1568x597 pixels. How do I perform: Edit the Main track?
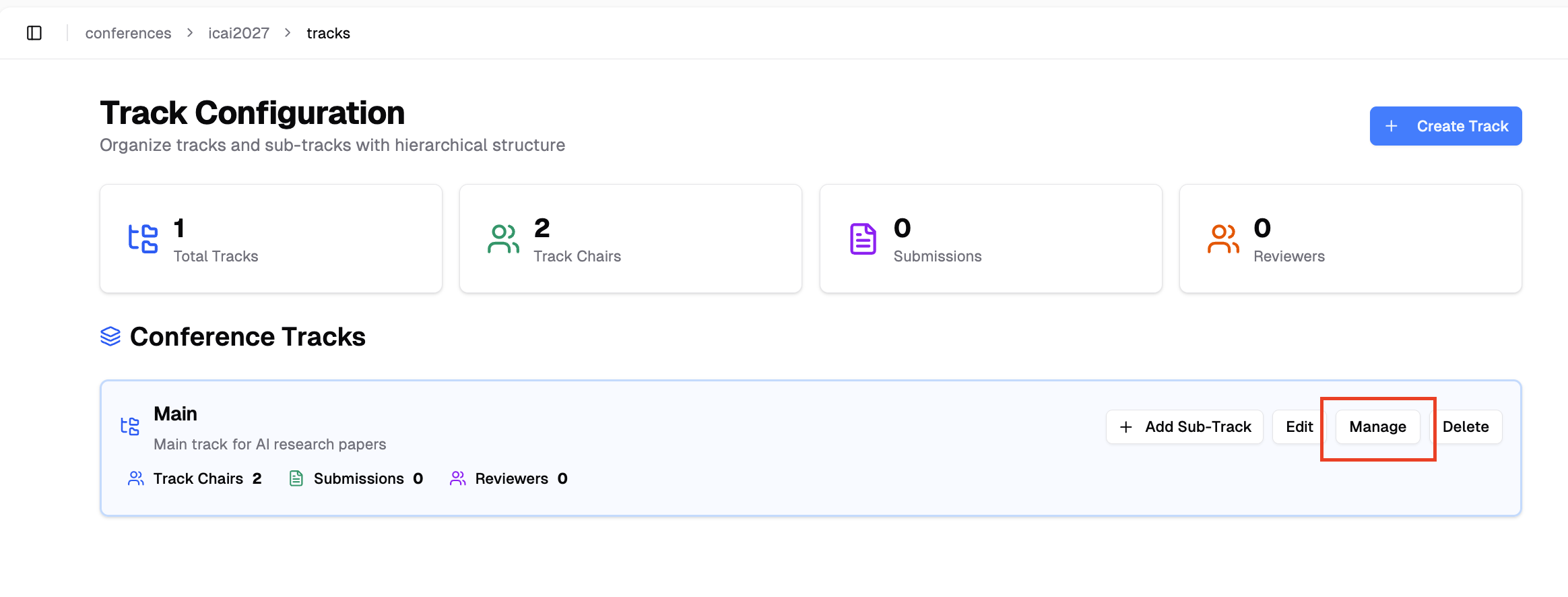(x=1299, y=427)
